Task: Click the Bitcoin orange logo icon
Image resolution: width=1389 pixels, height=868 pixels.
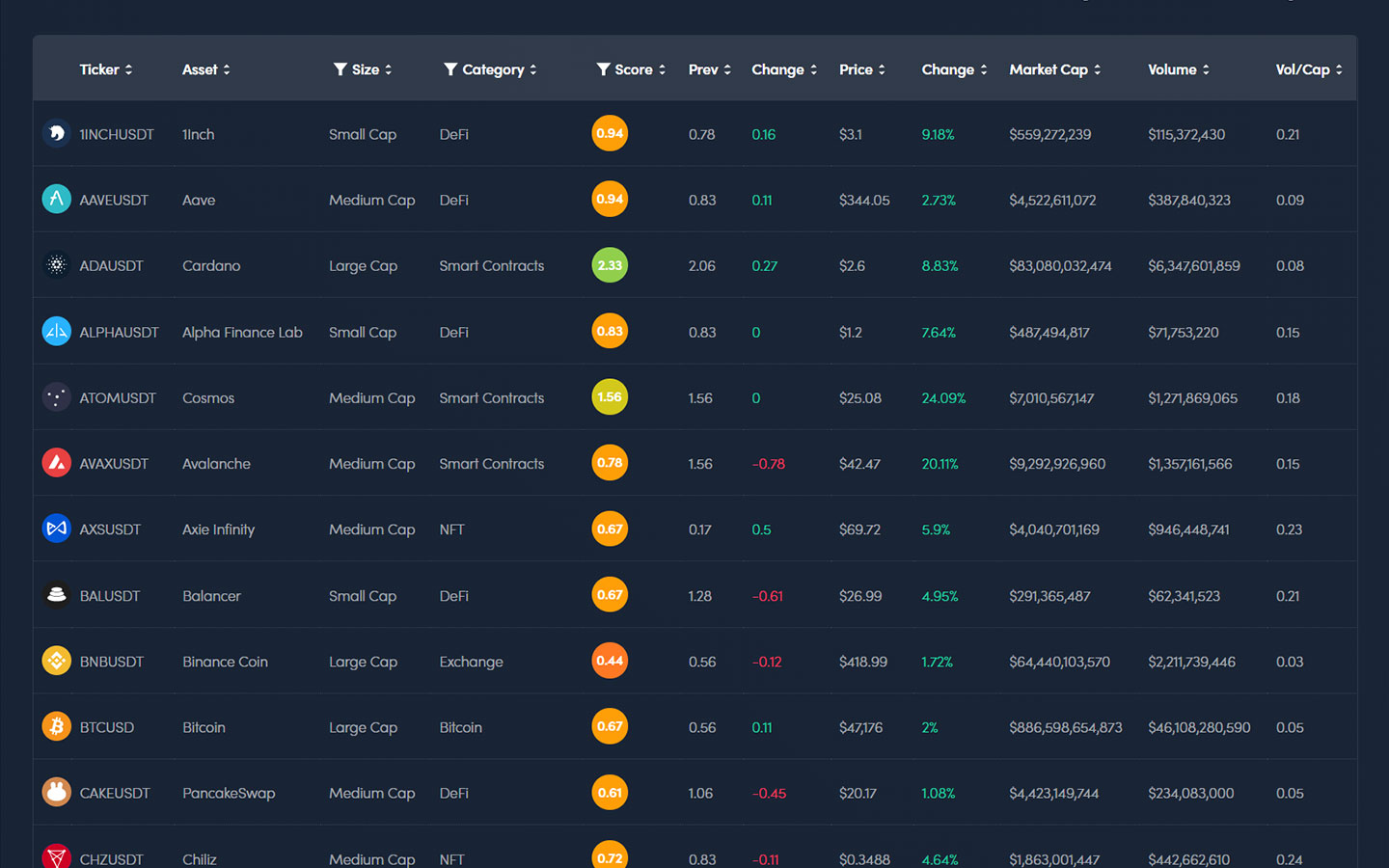Action: [x=56, y=726]
